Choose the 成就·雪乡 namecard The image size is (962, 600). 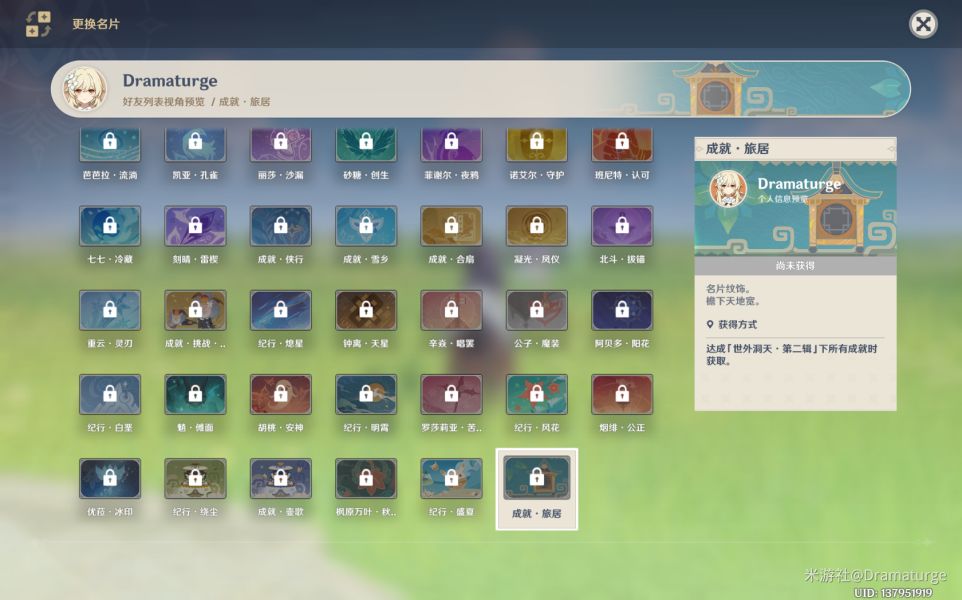366,226
